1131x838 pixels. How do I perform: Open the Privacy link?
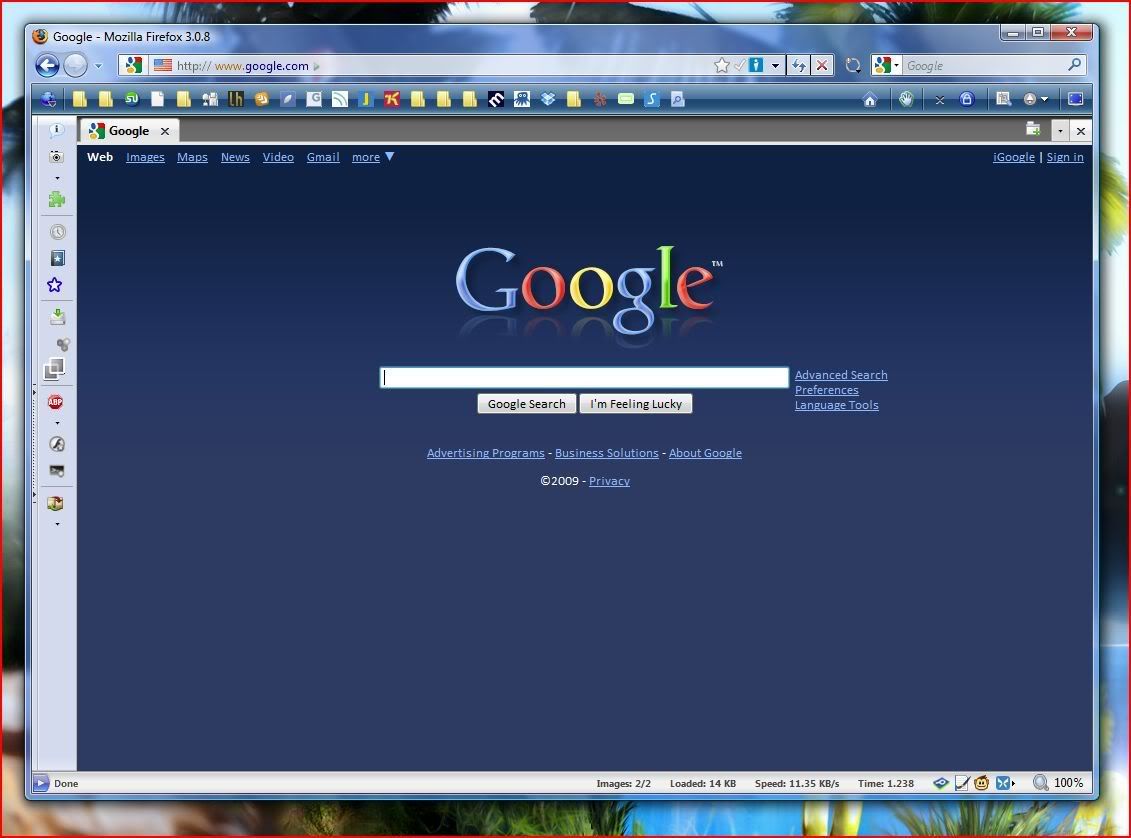point(609,481)
